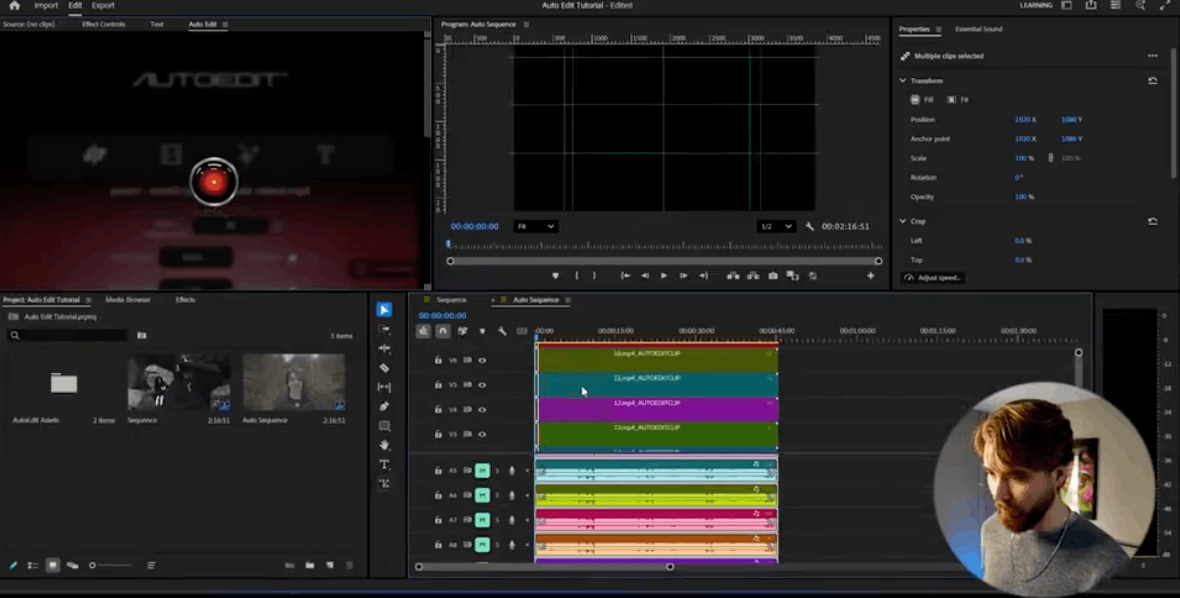Click the Adjust speed button

[x=933, y=277]
